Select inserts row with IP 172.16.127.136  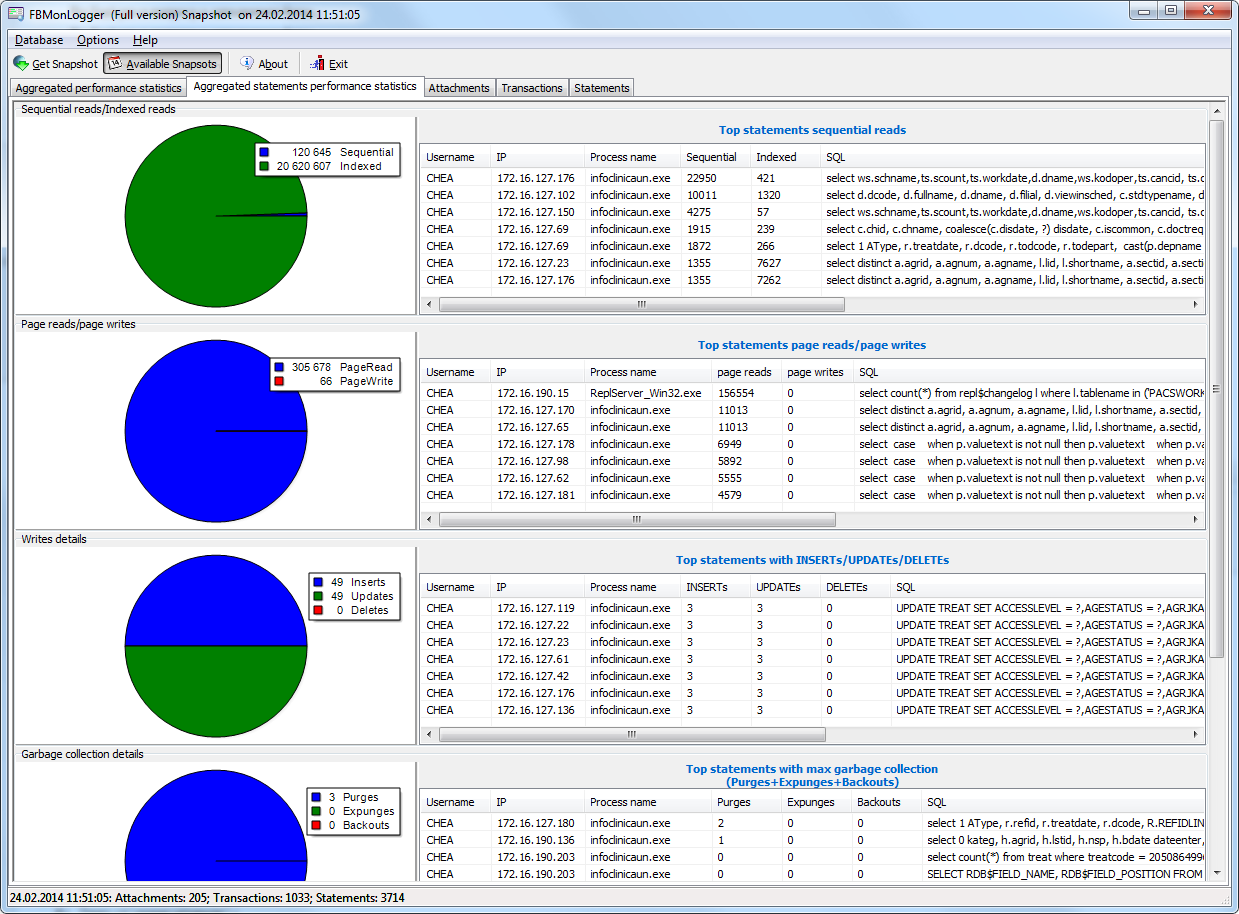click(x=812, y=710)
